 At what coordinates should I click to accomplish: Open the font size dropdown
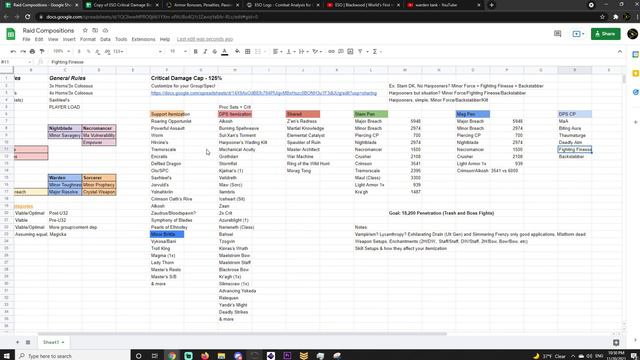click(x=178, y=51)
